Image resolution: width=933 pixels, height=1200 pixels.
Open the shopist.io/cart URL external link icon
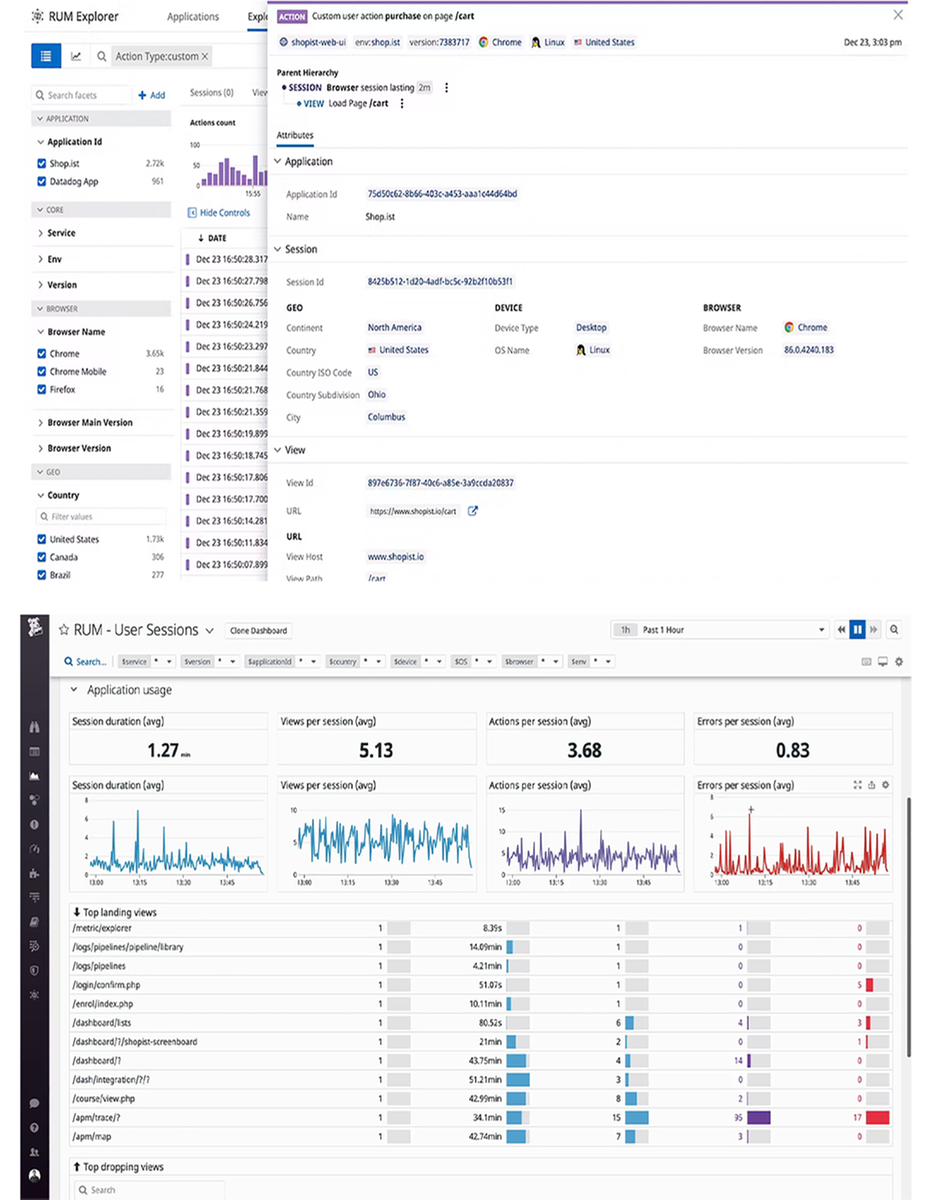click(473, 511)
